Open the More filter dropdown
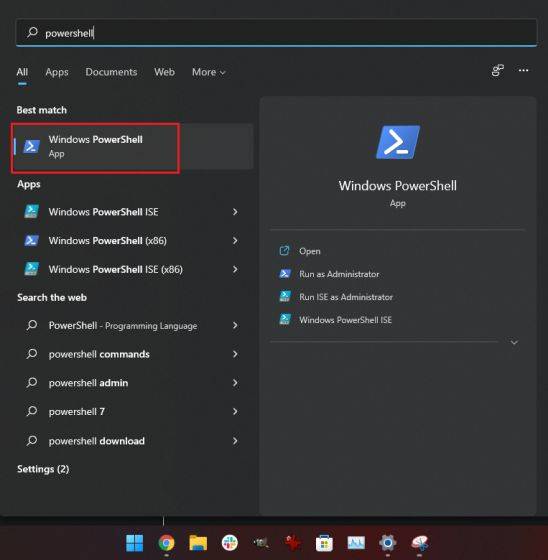 209,72
